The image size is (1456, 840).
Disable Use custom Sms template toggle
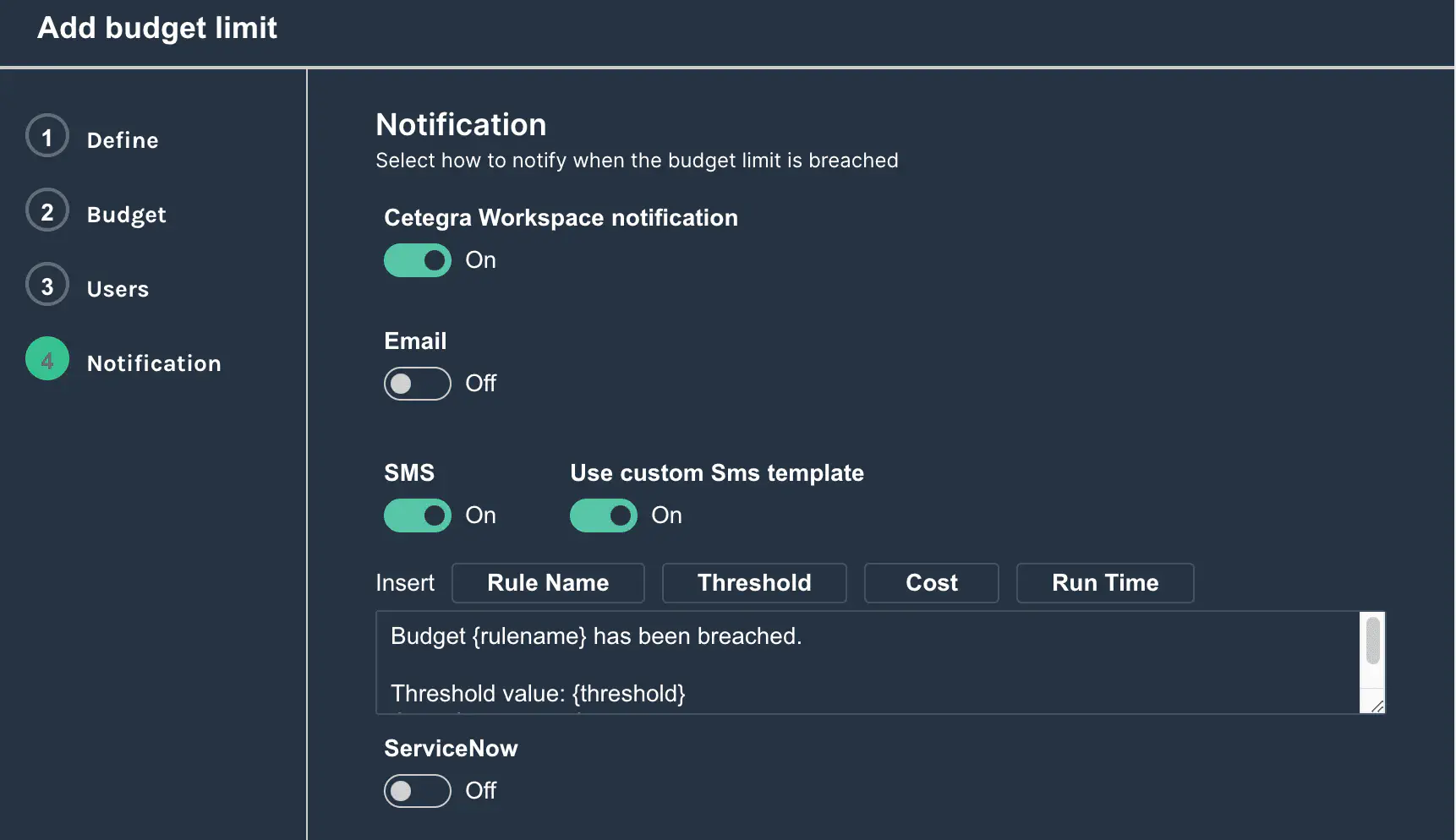click(604, 515)
